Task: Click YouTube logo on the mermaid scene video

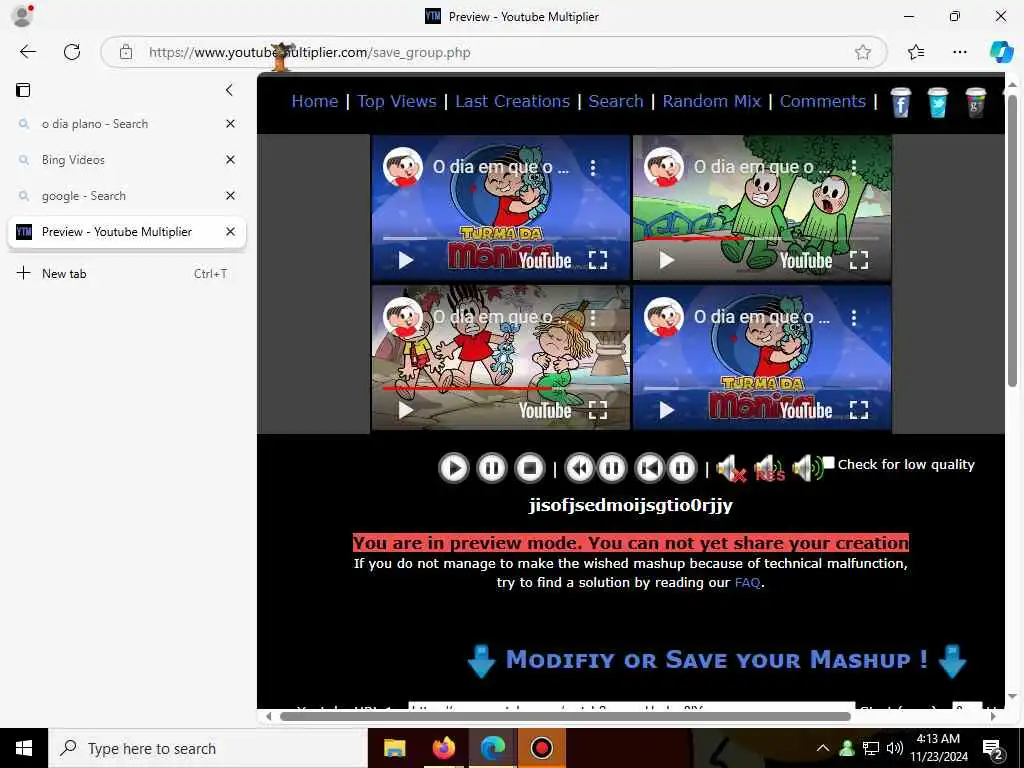Action: point(545,411)
